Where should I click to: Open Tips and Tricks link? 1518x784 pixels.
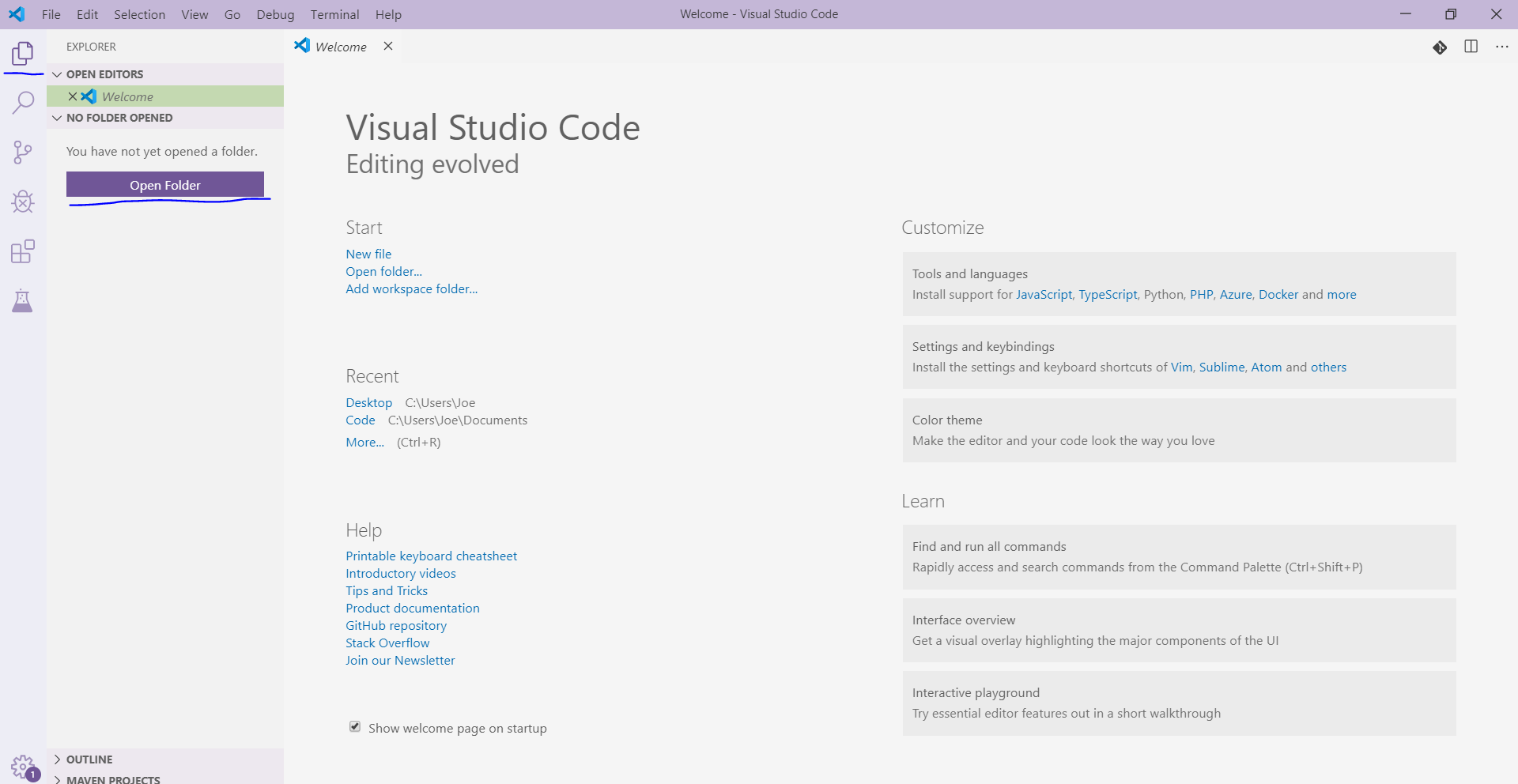[x=387, y=590]
